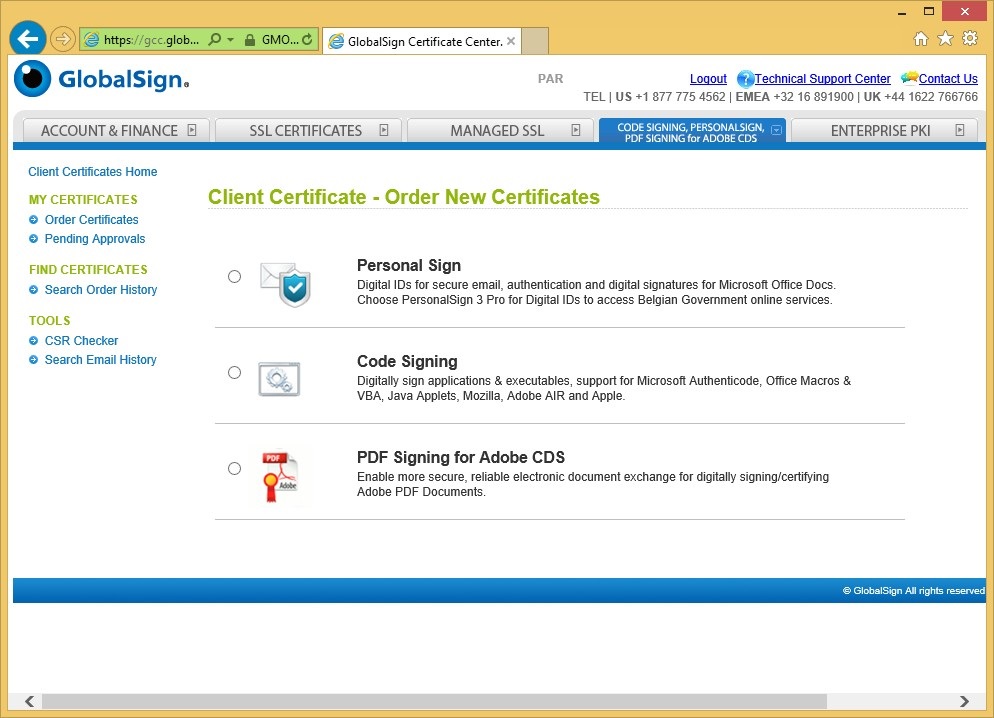Viewport: 994px width, 718px height.
Task: Maximize the browser window
Action: pos(929,11)
